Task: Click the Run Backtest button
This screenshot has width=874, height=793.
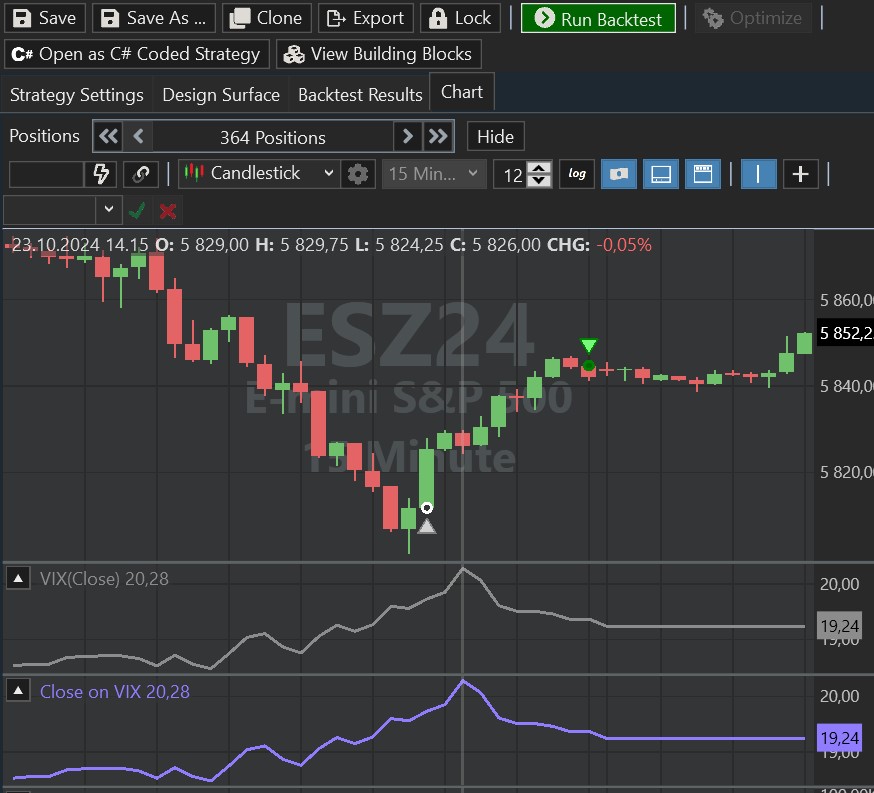Action: coord(598,18)
